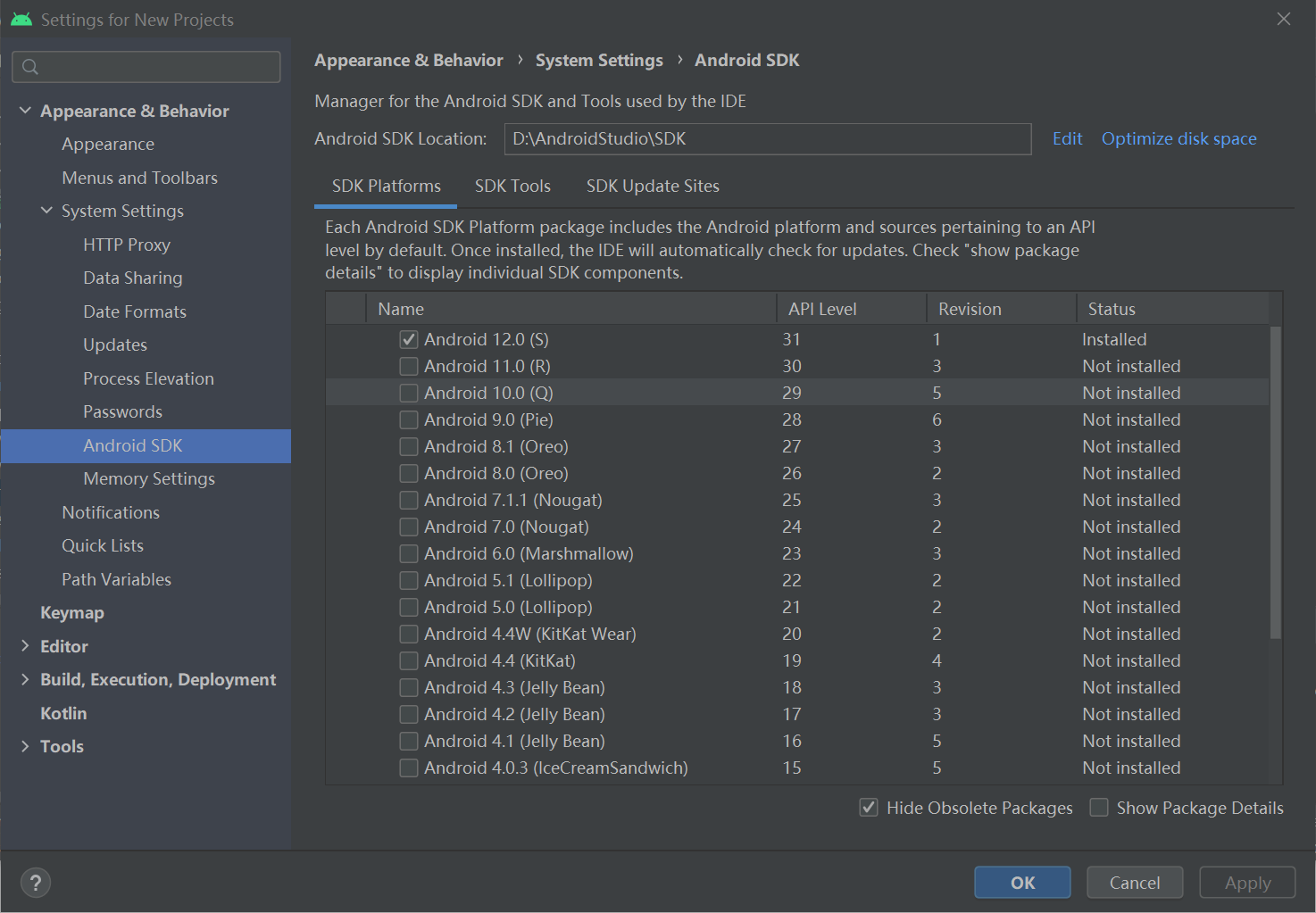This screenshot has height=913, width=1316.
Task: Click the settings search field
Action: [146, 67]
